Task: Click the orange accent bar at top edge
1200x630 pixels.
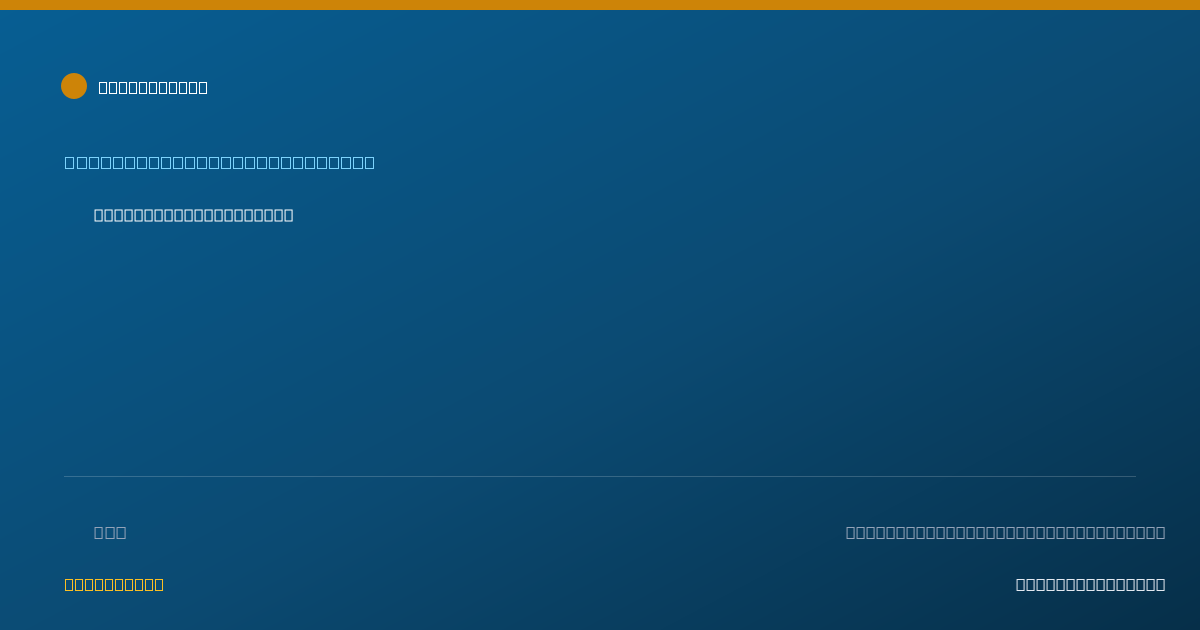Action: coord(600,5)
